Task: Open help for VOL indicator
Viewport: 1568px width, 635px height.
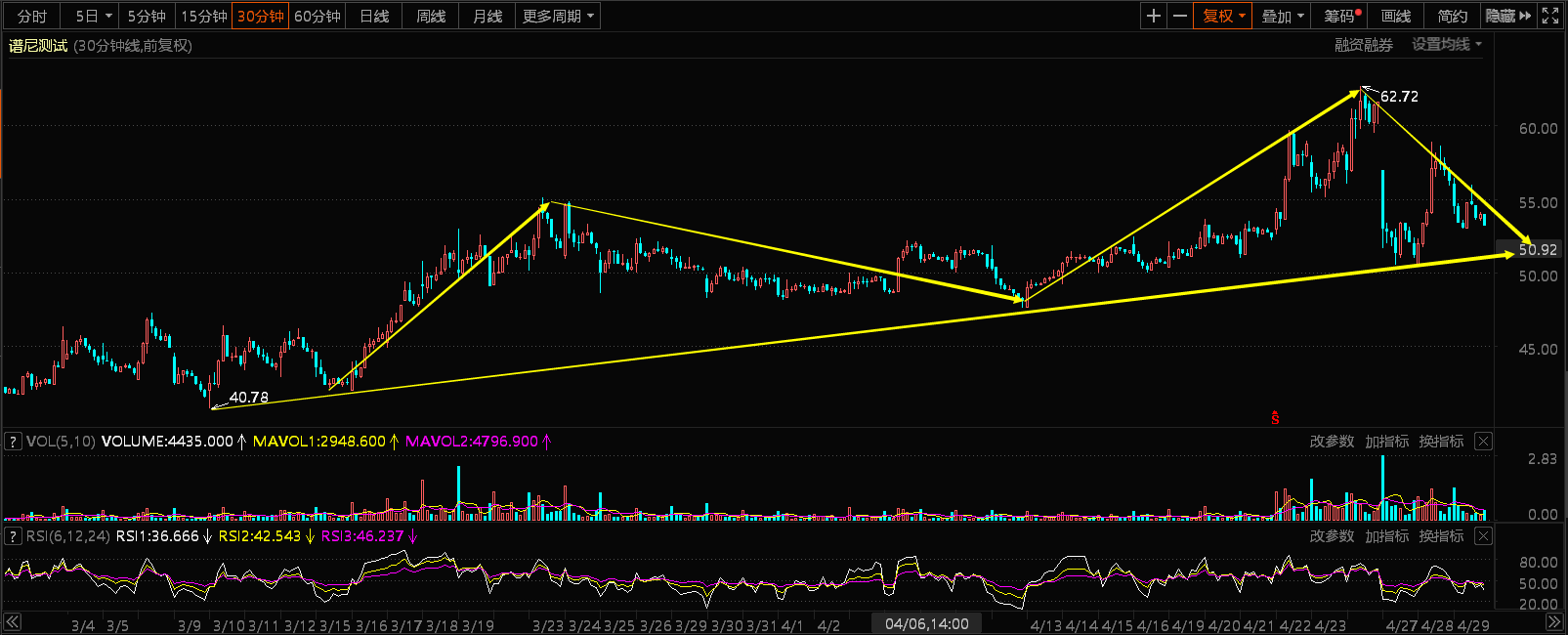Action: pos(14,442)
